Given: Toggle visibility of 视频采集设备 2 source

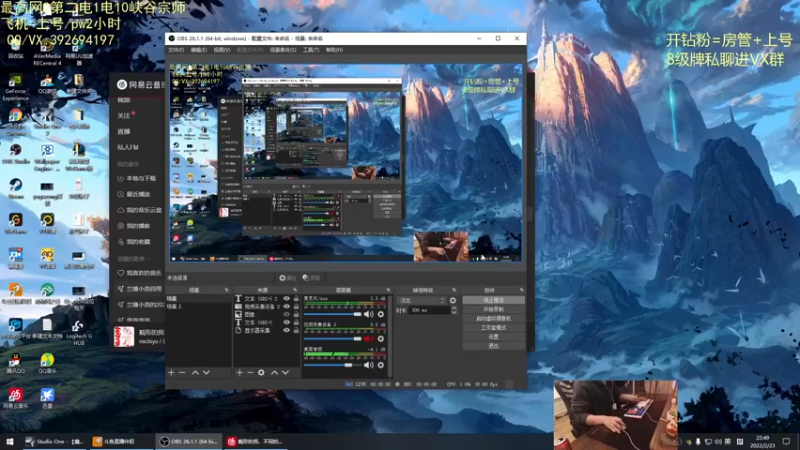Looking at the screenshot, I should [x=286, y=307].
